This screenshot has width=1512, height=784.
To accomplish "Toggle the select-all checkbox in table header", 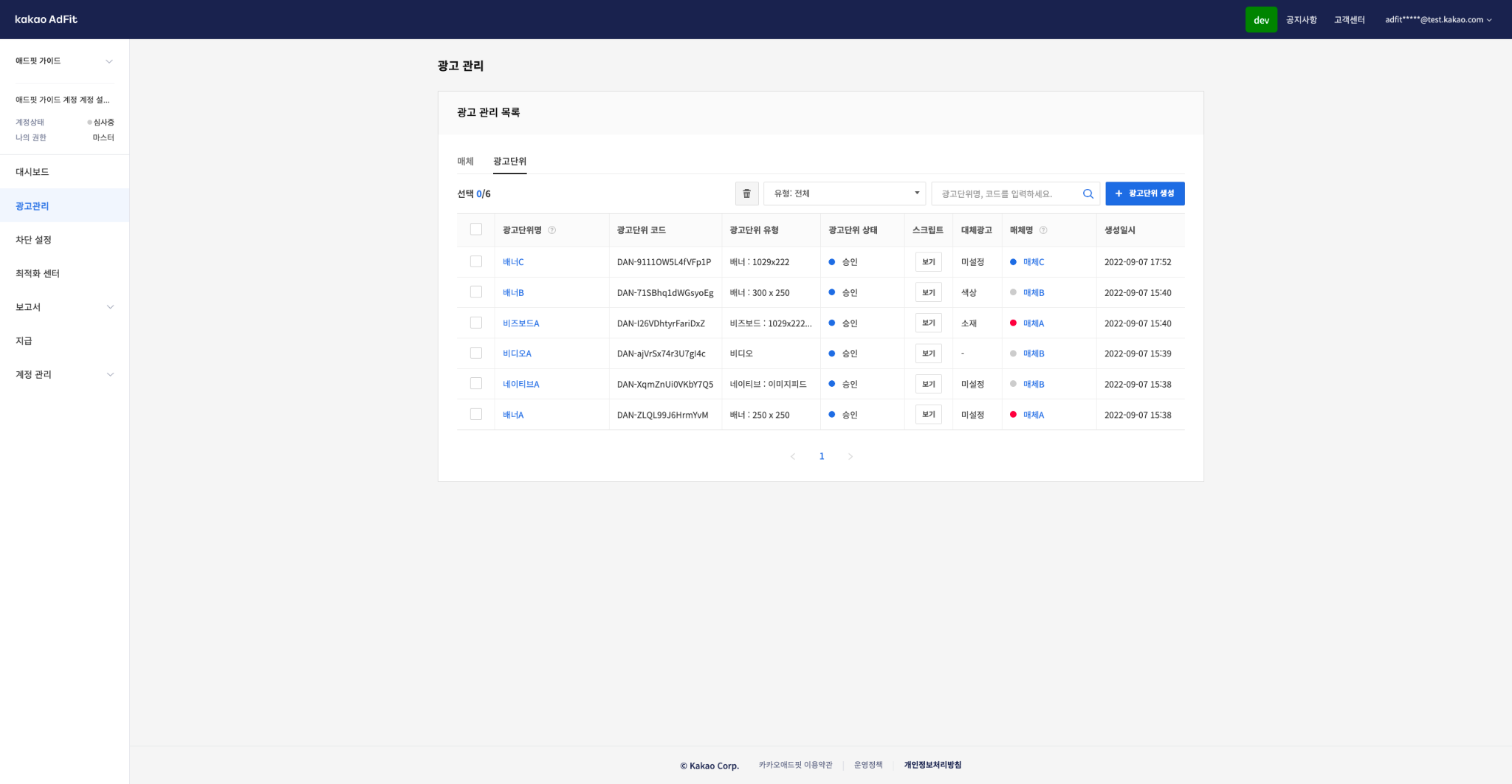I will (476, 230).
